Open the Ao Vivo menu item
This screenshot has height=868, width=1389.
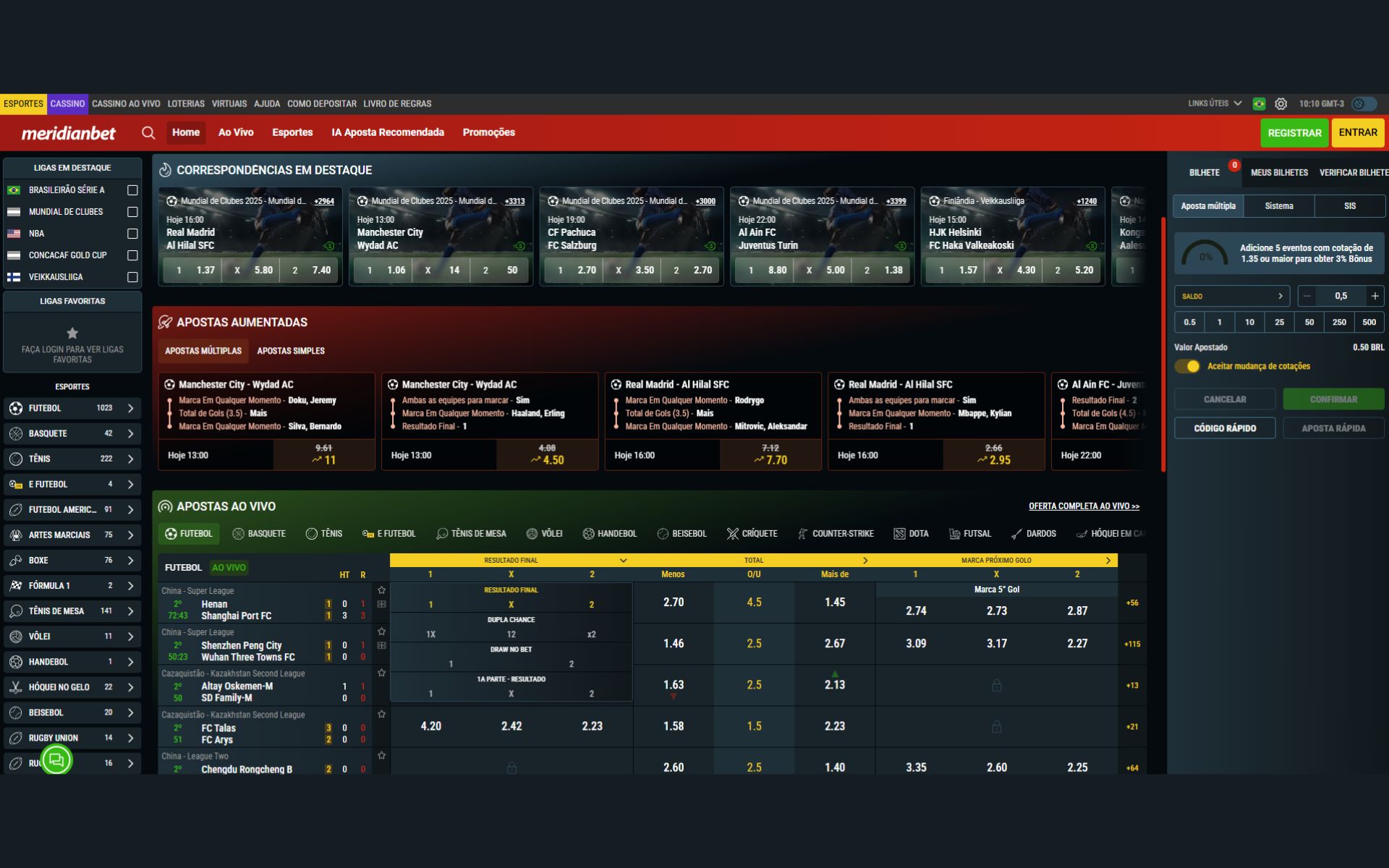236,132
